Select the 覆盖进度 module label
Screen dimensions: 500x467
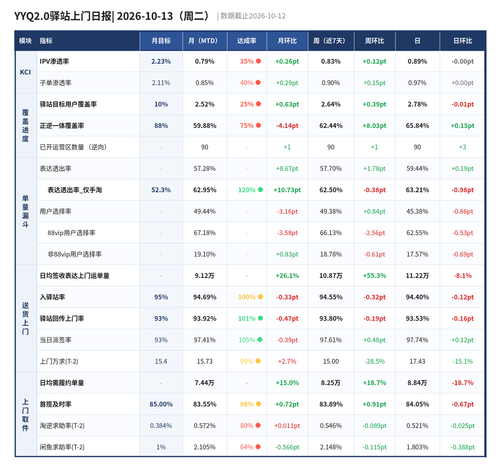coord(25,126)
